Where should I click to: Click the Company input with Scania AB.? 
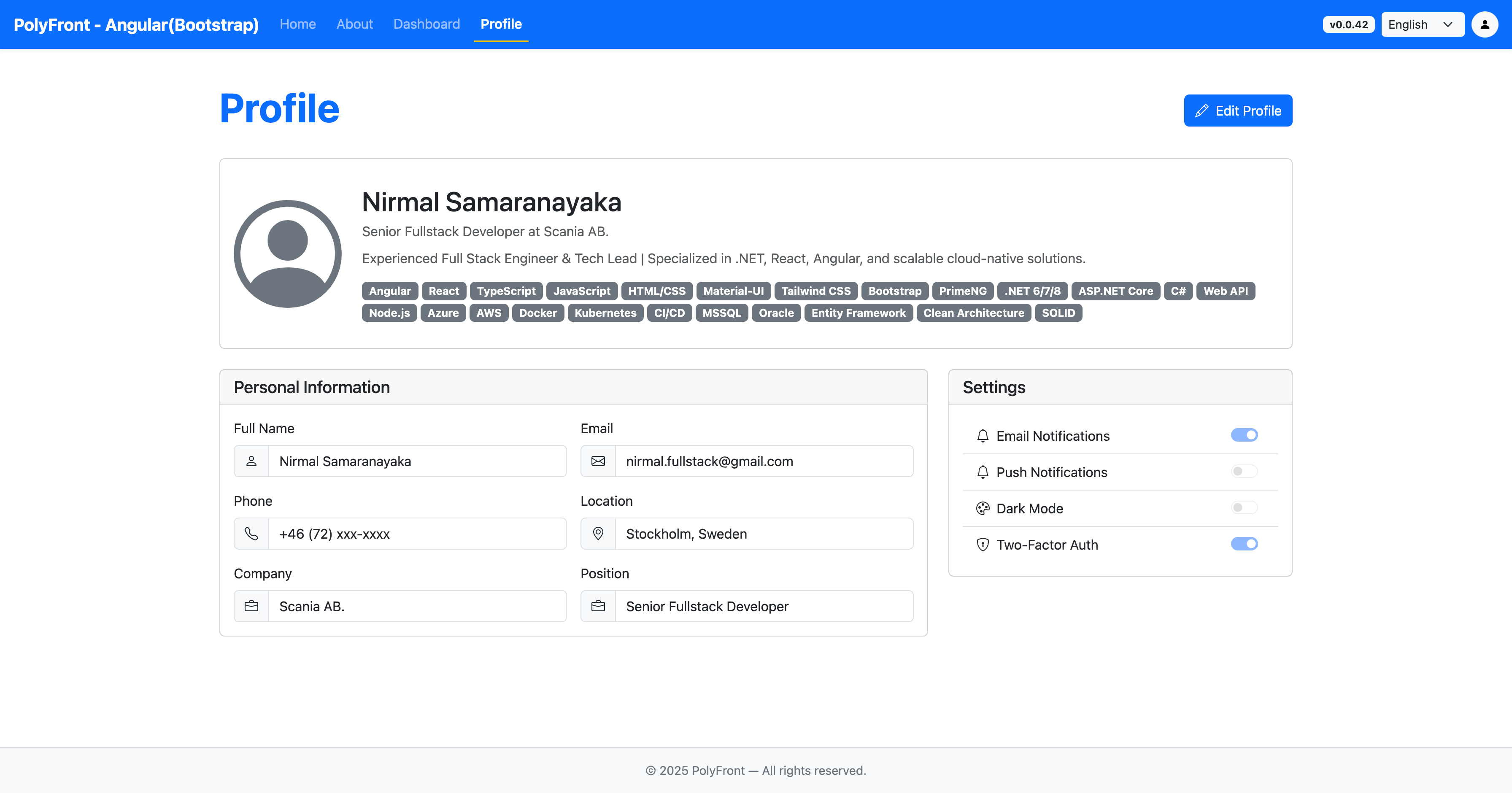tap(417, 606)
